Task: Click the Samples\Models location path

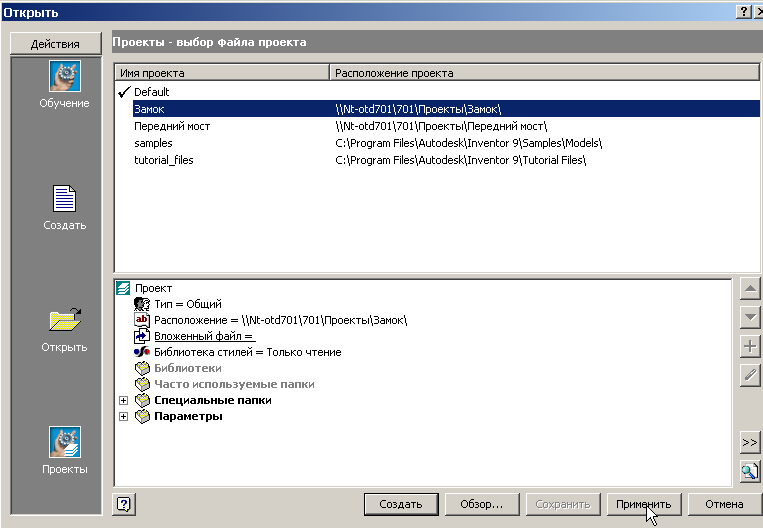Action: click(x=469, y=143)
